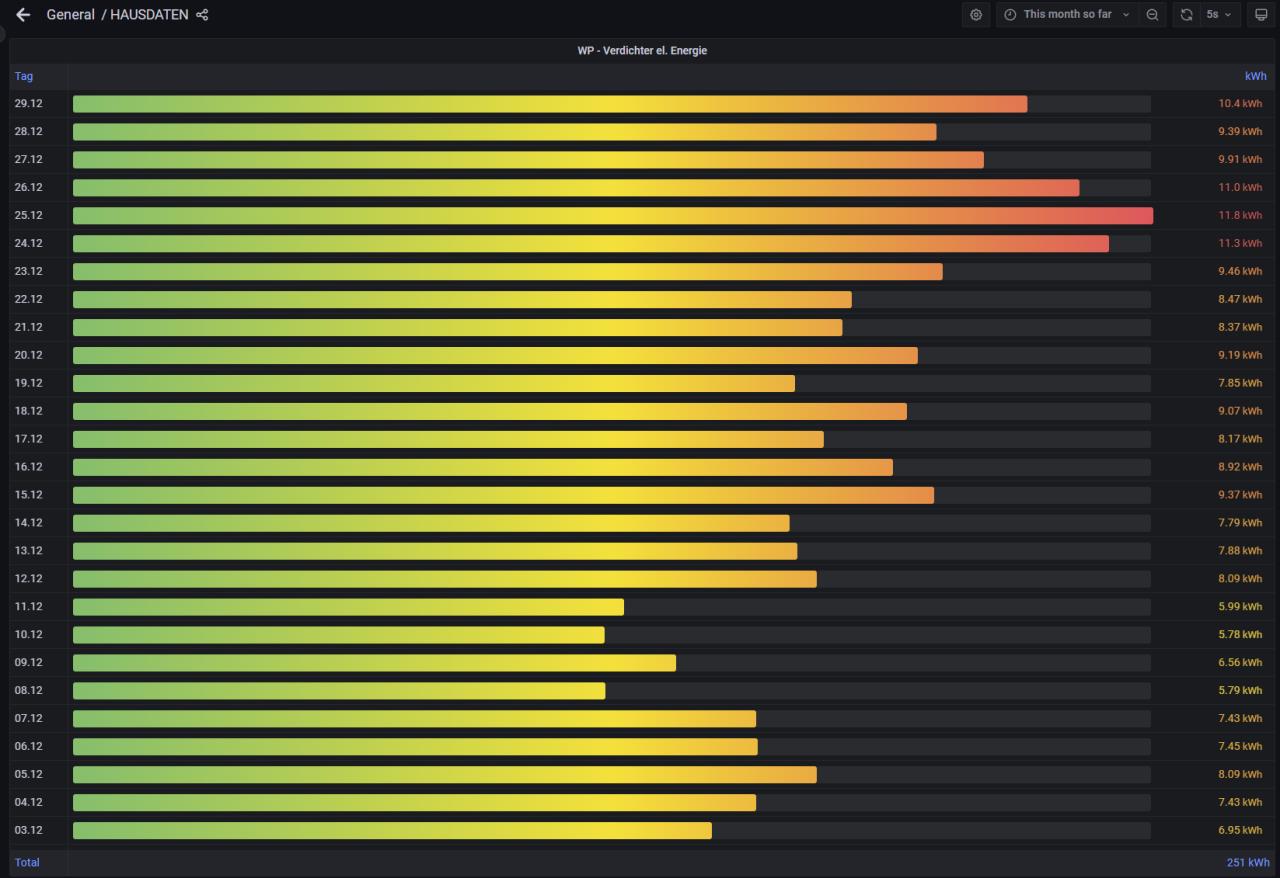Zoom out the time range
Image resolution: width=1280 pixels, height=878 pixels.
click(x=1153, y=15)
